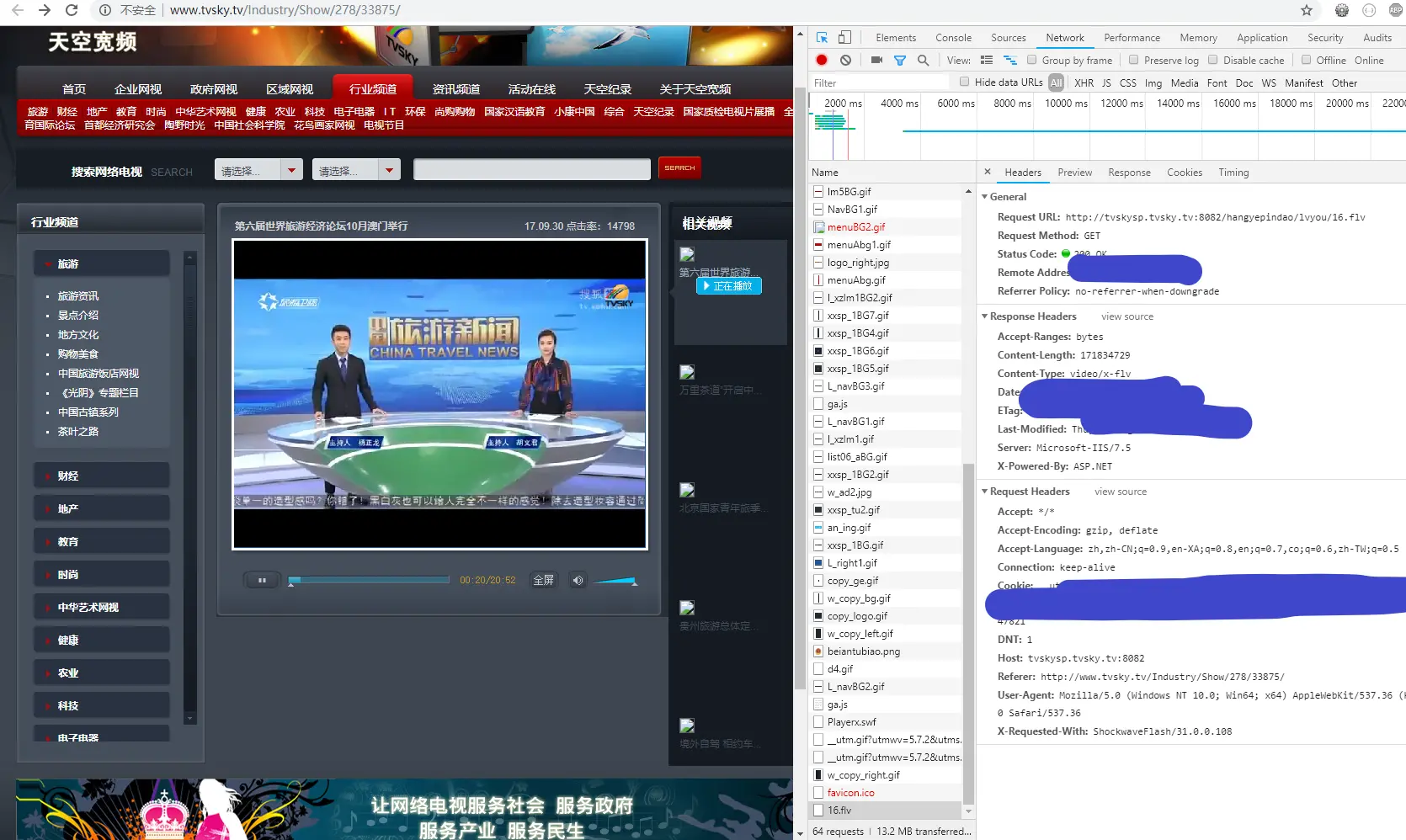Open the first 请选择 search dropdown
This screenshot has width=1406, height=840.
258,170
